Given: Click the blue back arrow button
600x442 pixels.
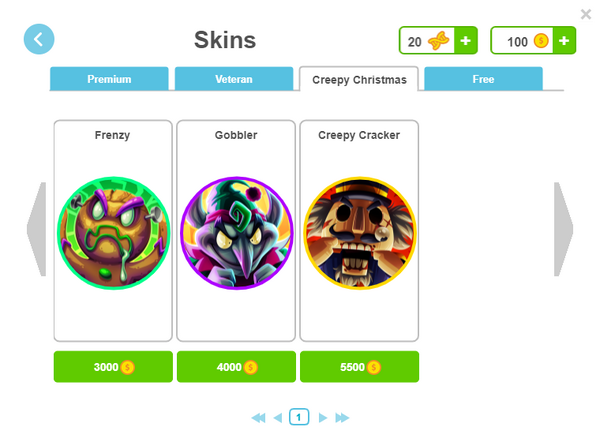Looking at the screenshot, I should 39,39.
